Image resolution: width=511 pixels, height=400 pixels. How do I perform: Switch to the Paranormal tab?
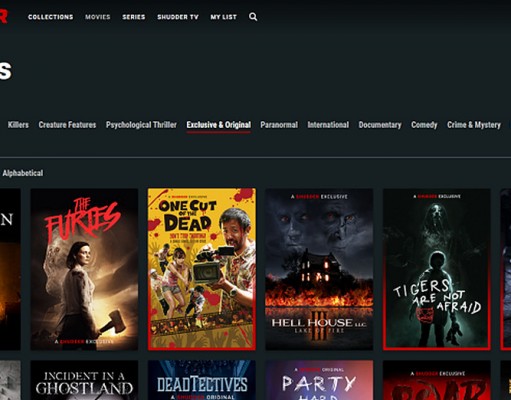[x=279, y=125]
